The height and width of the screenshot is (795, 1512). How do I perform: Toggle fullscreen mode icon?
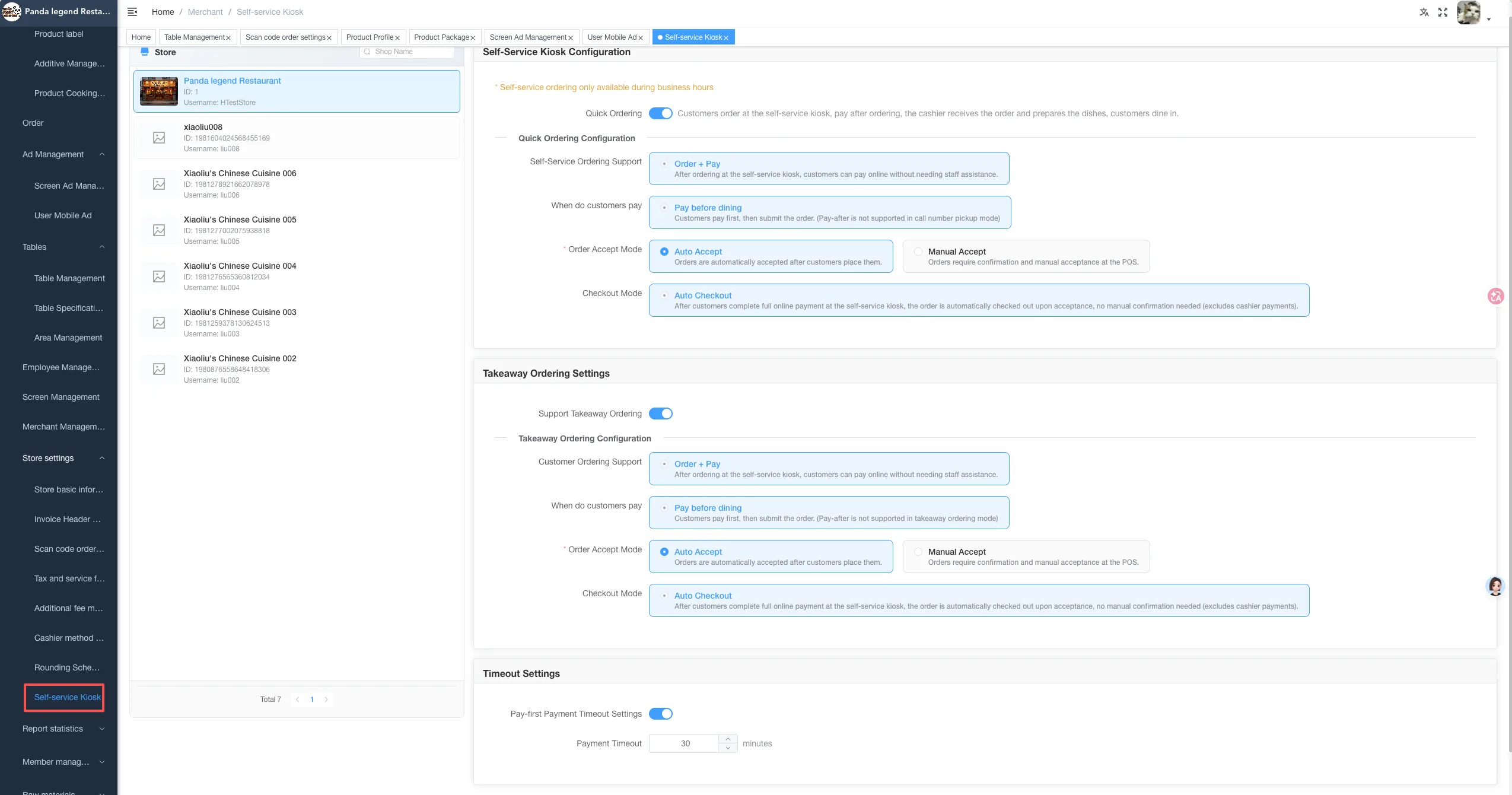click(1443, 12)
